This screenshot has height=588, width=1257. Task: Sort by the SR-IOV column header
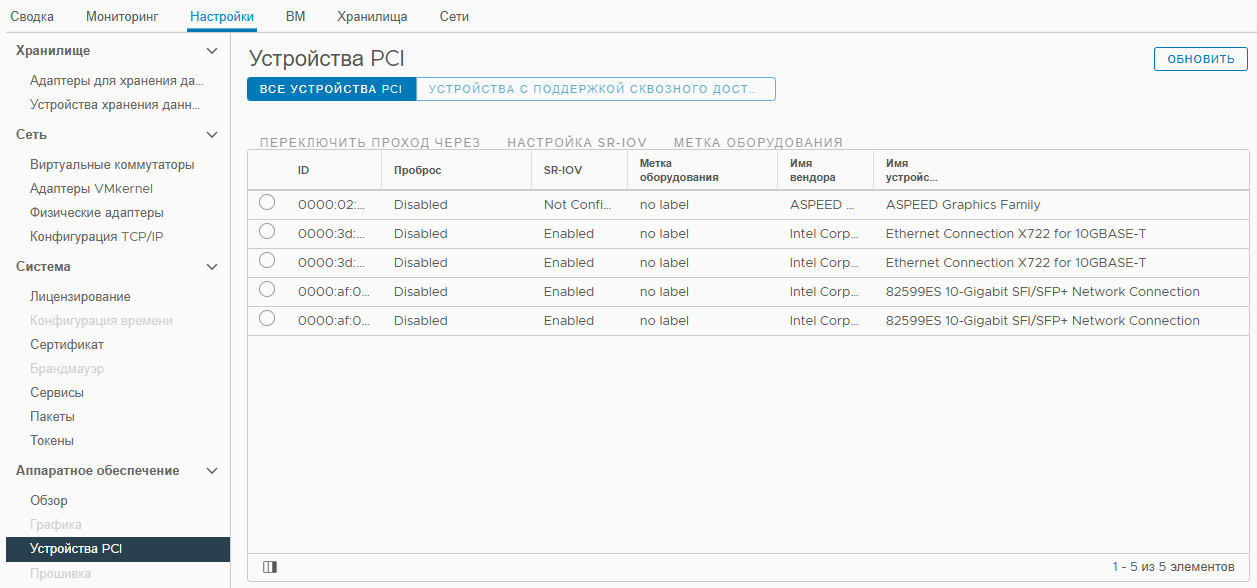(562, 170)
